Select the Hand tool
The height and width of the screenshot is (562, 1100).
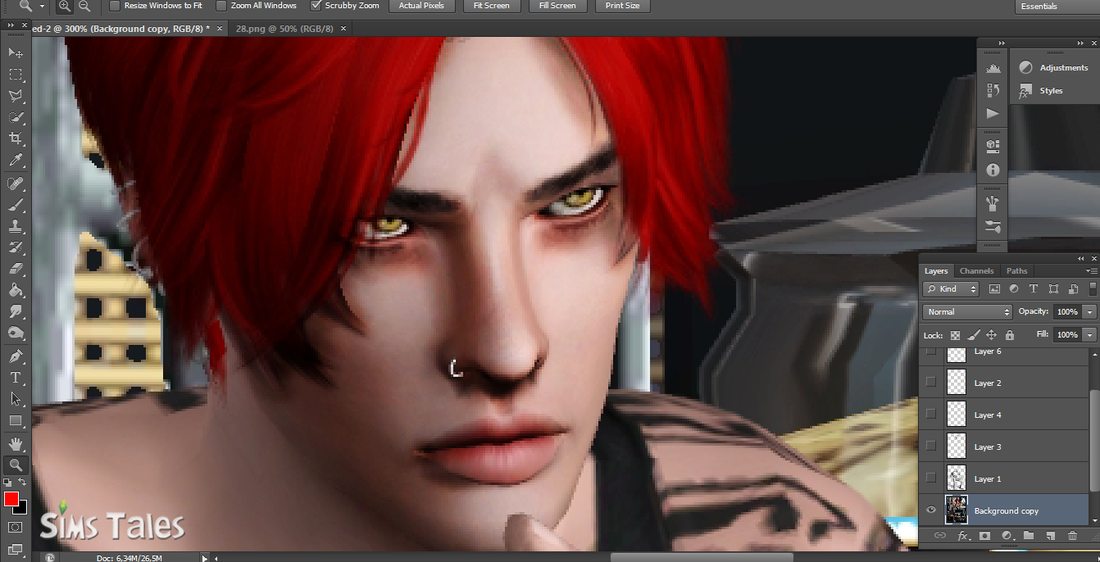click(x=15, y=443)
